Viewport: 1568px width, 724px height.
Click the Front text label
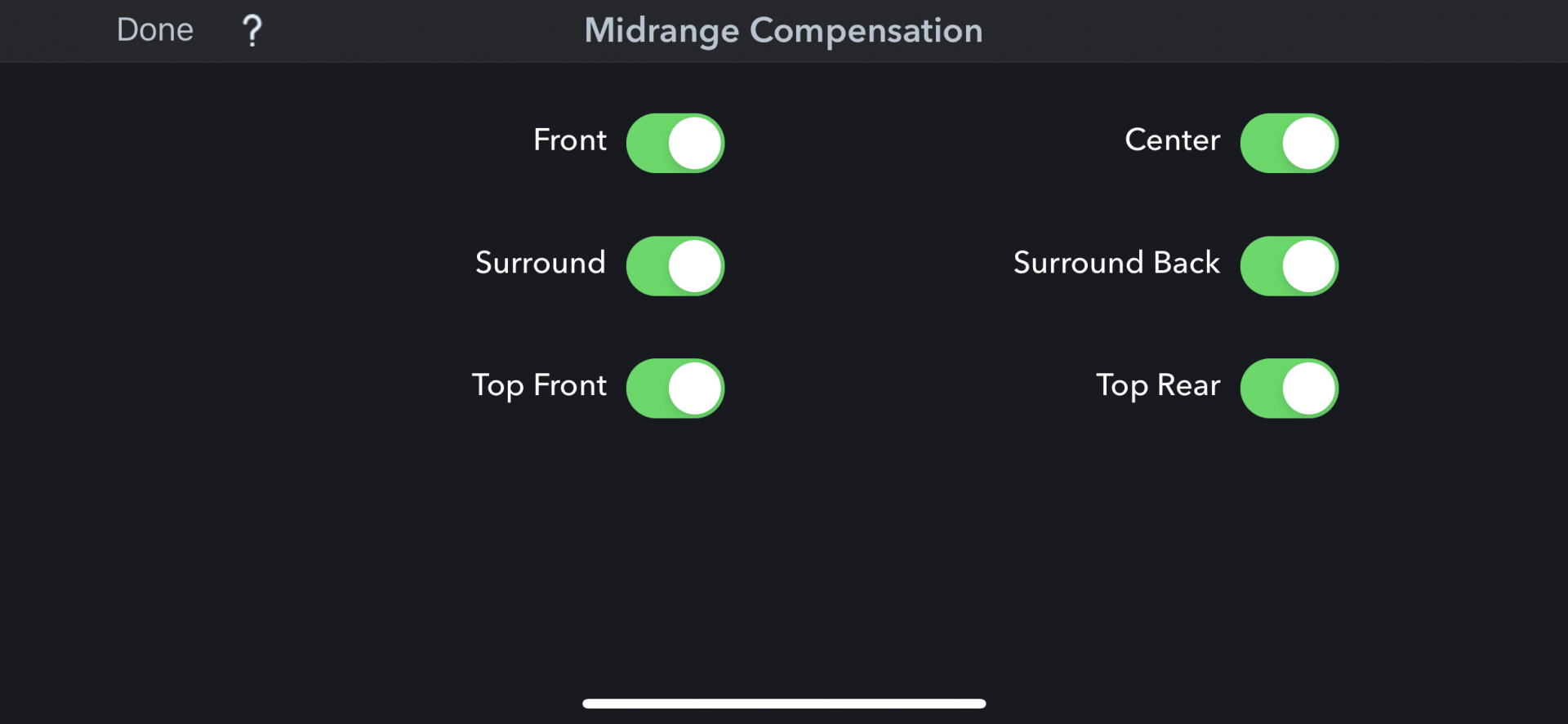pos(570,140)
